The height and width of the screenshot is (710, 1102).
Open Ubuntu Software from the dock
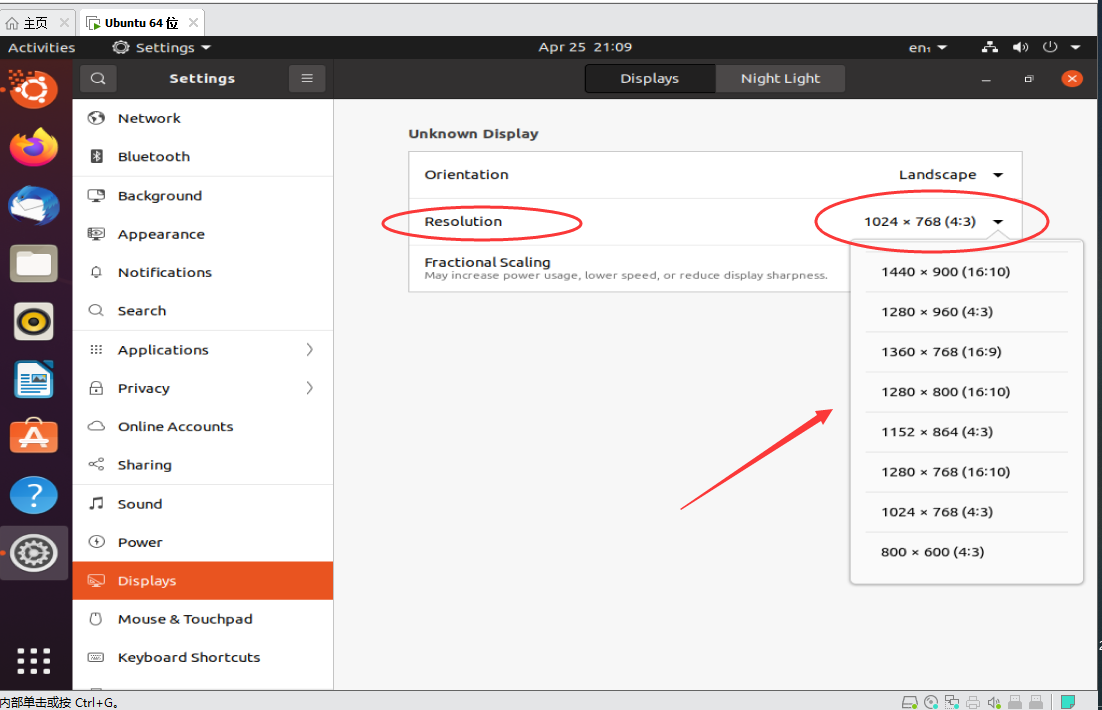coord(36,436)
